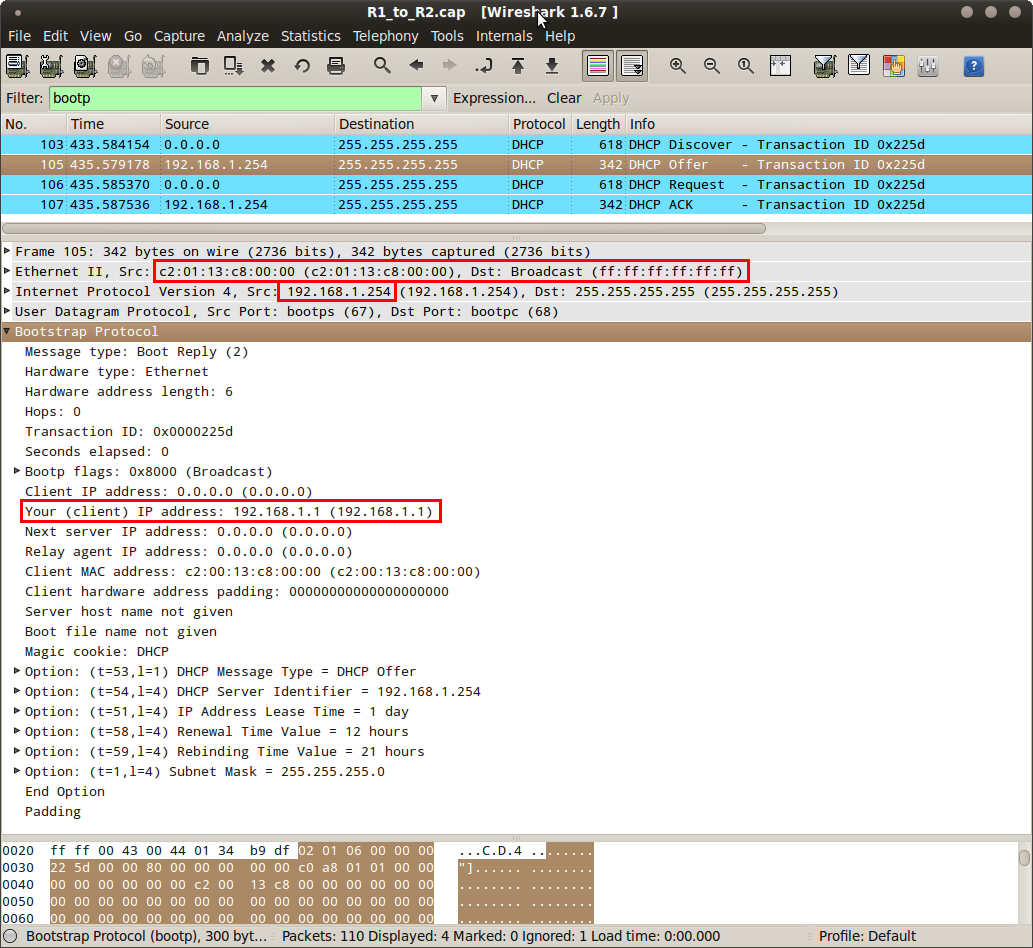This screenshot has width=1033, height=948.
Task: Click into the bootp filter field
Action: click(236, 98)
